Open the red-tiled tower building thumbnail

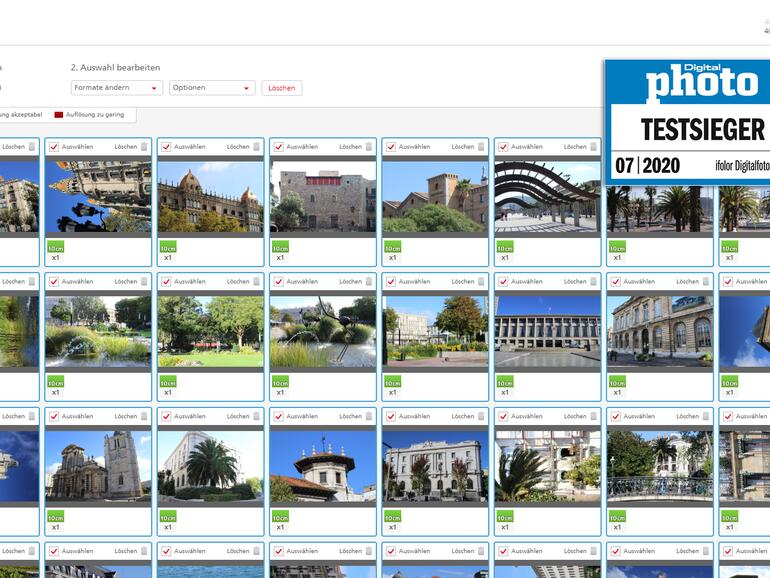323,466
